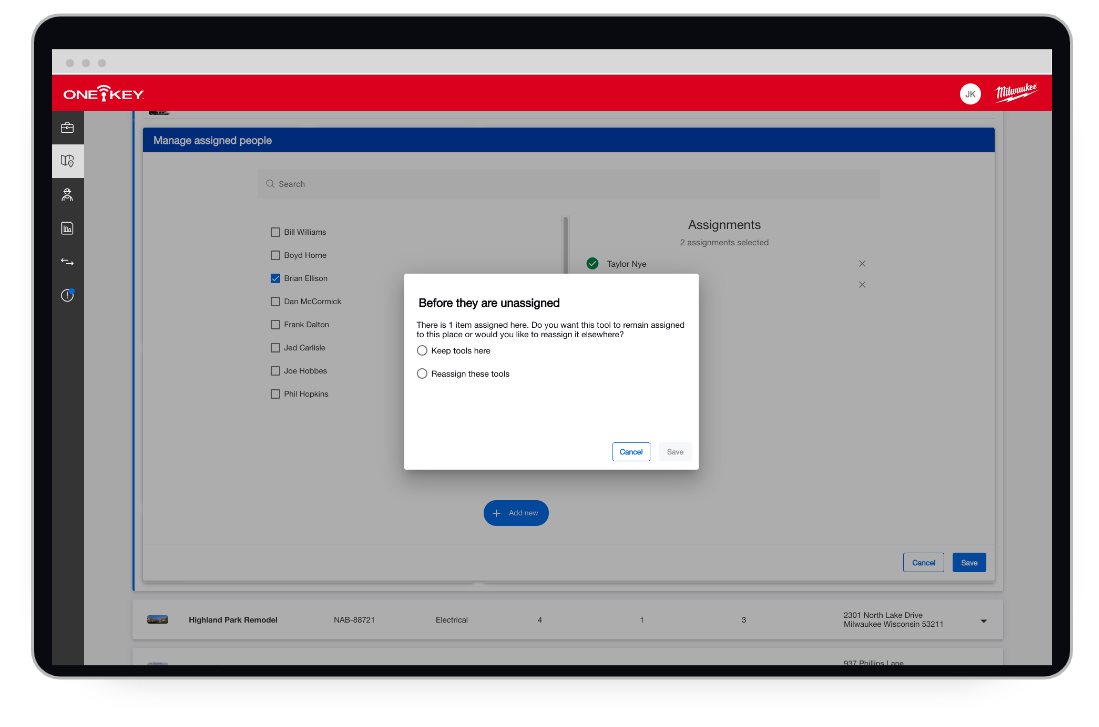Viewport: 1099px width, 727px height.
Task: Click the people Search field
Action: pos(568,184)
